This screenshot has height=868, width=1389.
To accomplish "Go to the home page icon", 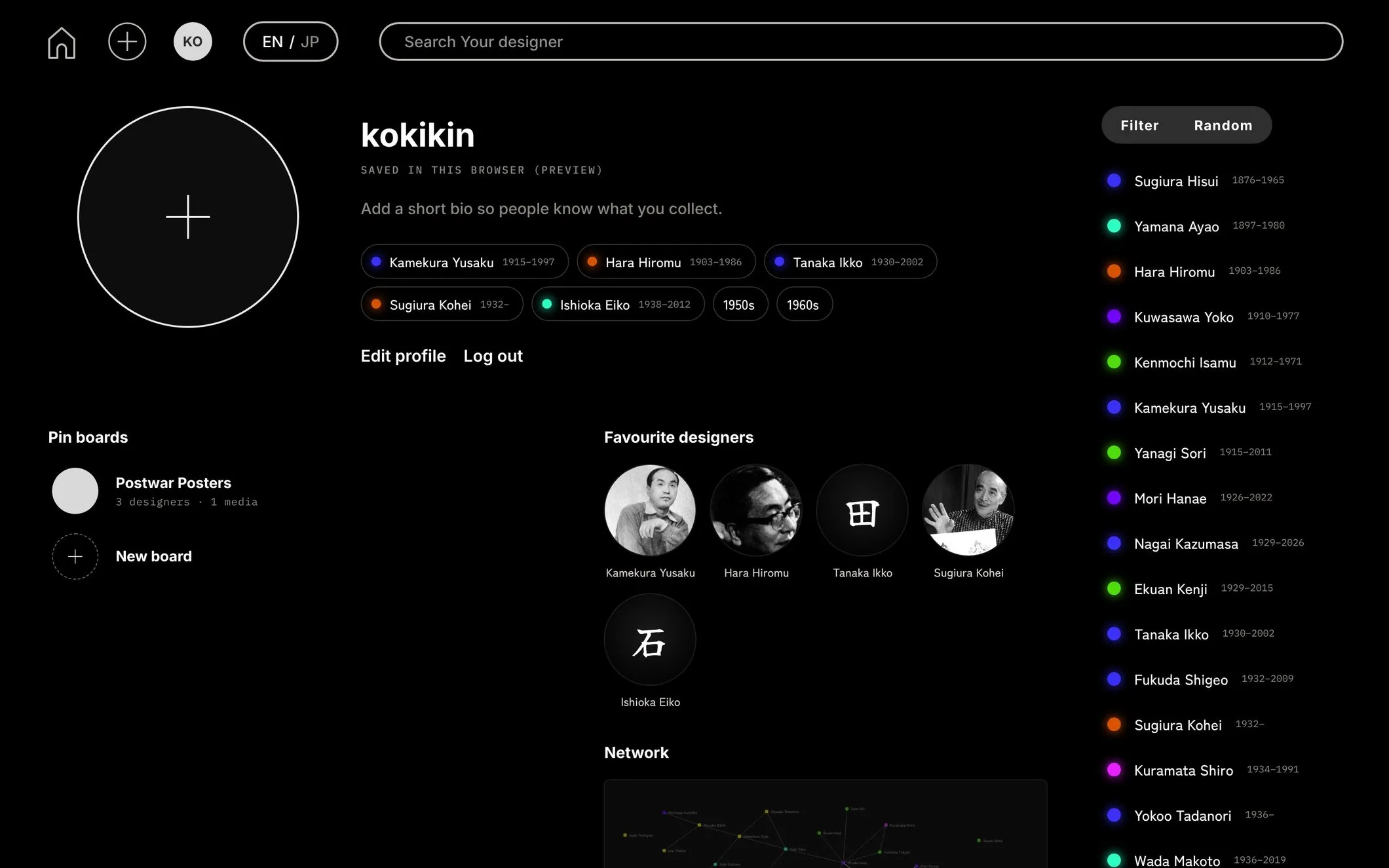I will tap(62, 43).
